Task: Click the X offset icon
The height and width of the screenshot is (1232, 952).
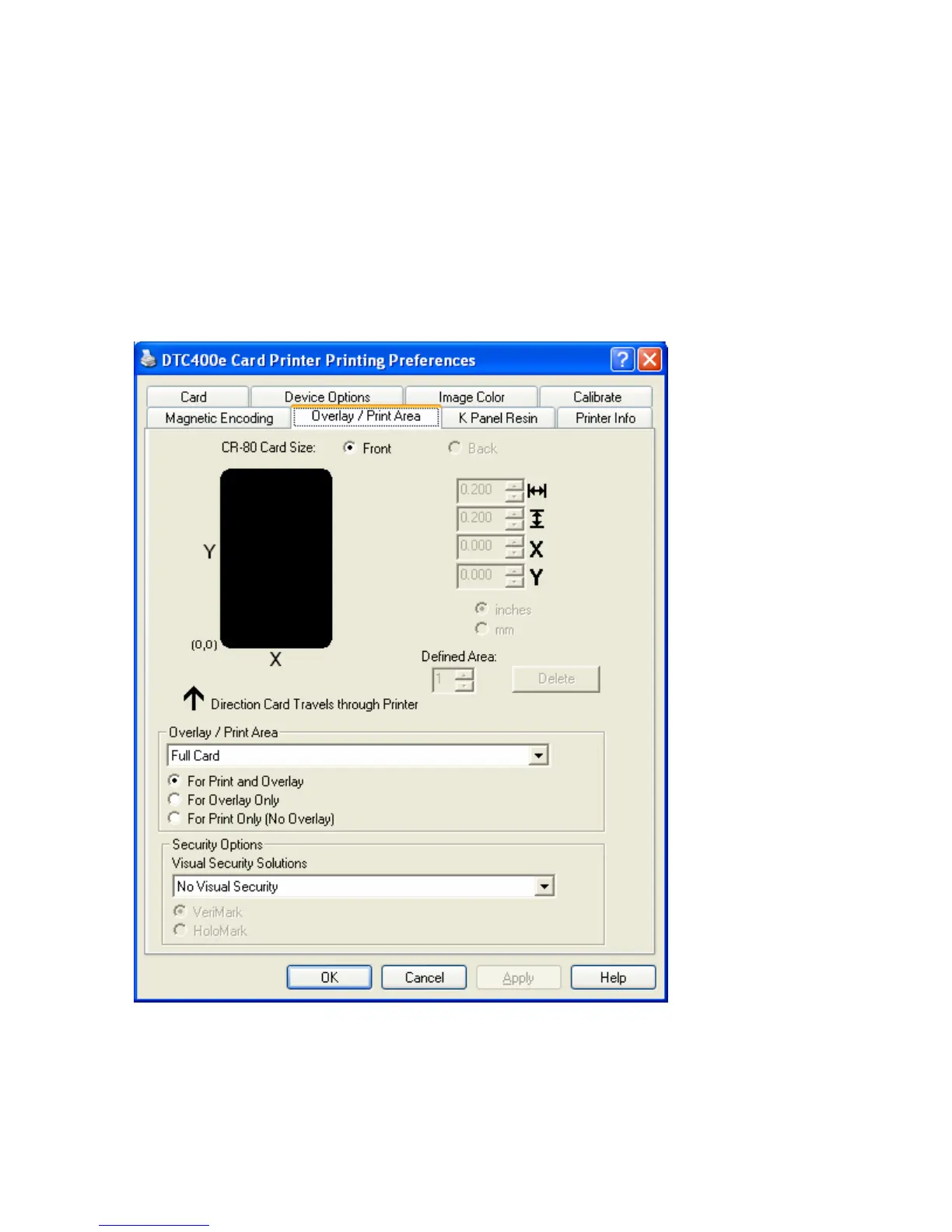Action: tap(536, 549)
